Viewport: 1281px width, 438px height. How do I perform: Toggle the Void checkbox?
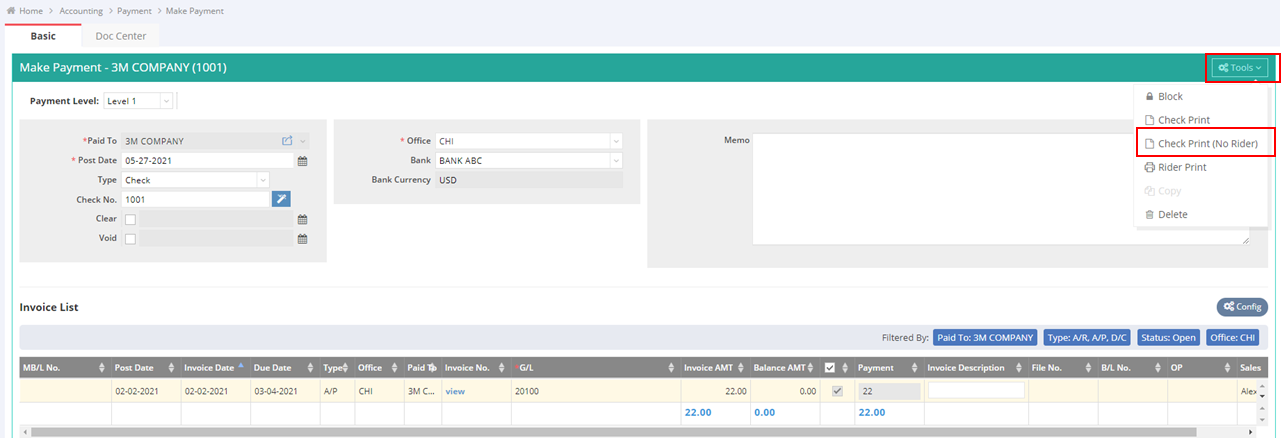point(130,239)
